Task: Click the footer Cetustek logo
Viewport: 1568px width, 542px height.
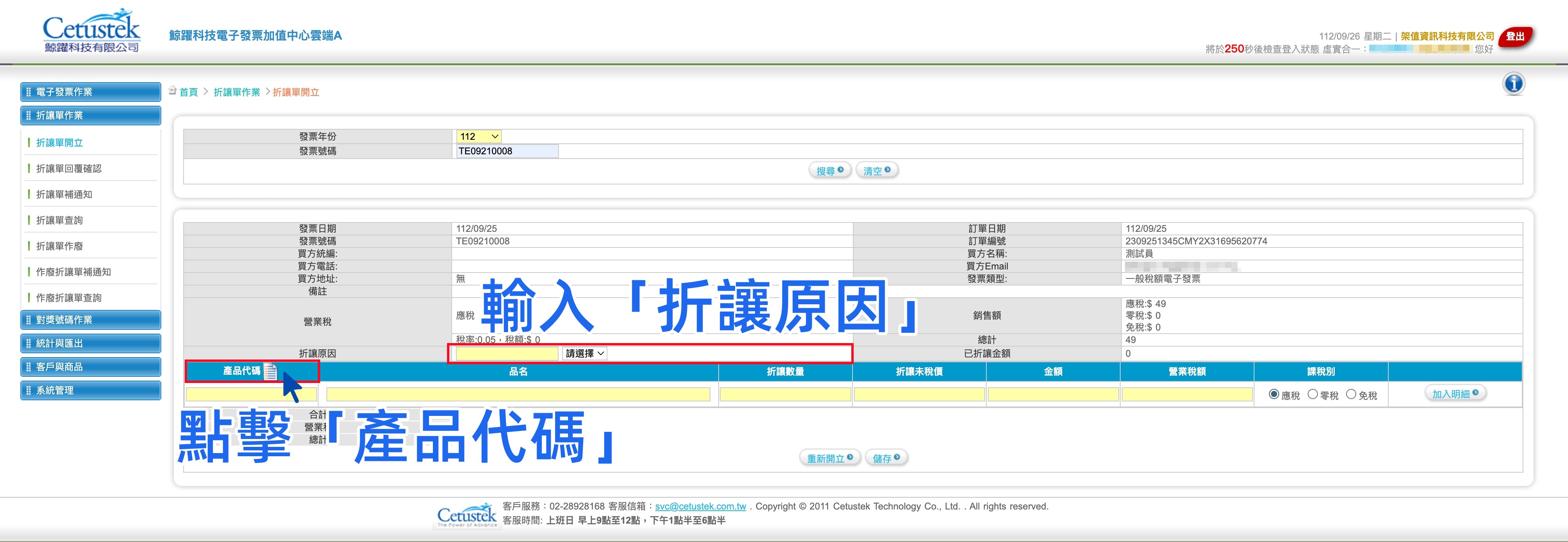Action: point(467,515)
